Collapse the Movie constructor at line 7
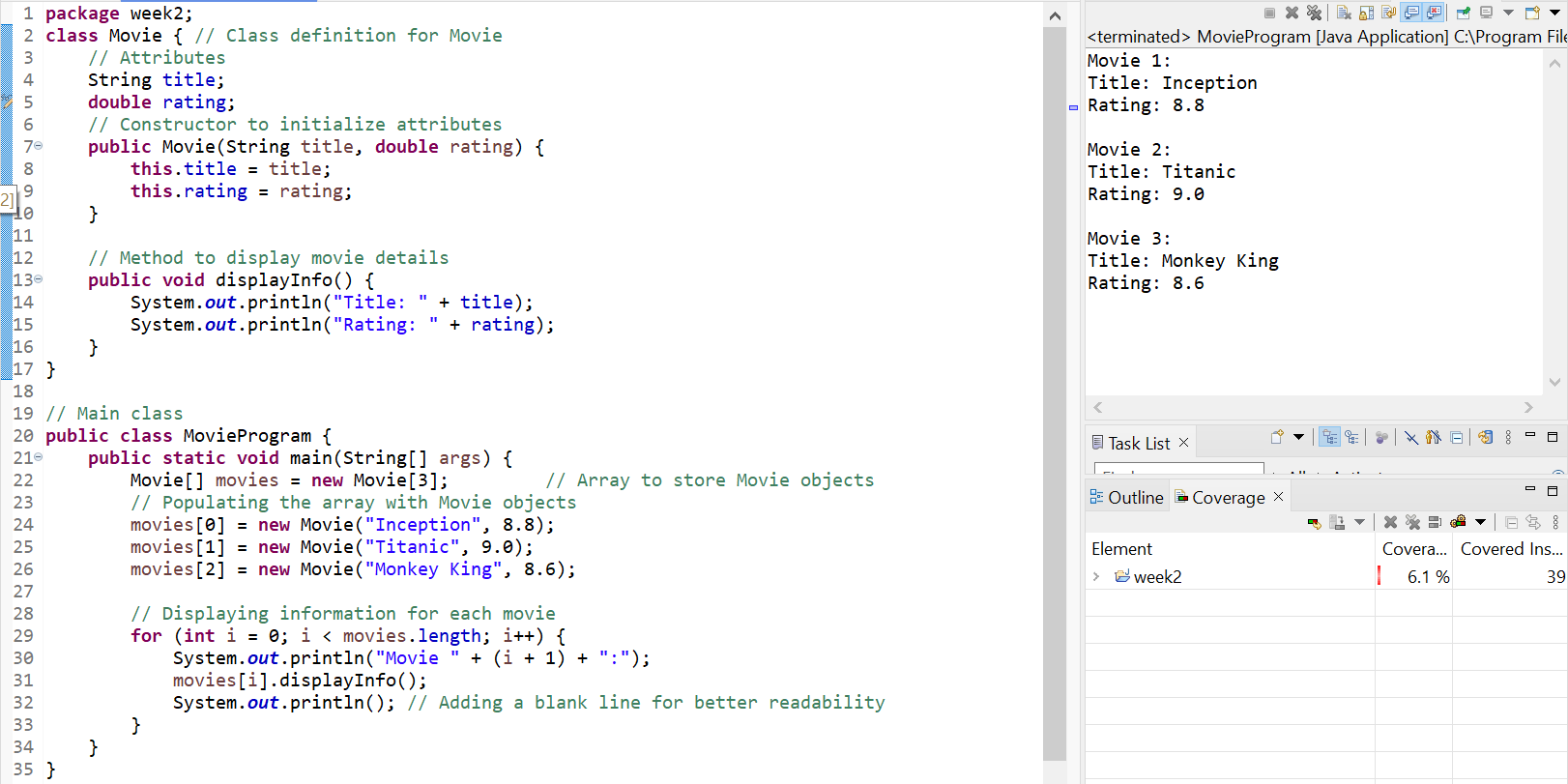 click(39, 146)
